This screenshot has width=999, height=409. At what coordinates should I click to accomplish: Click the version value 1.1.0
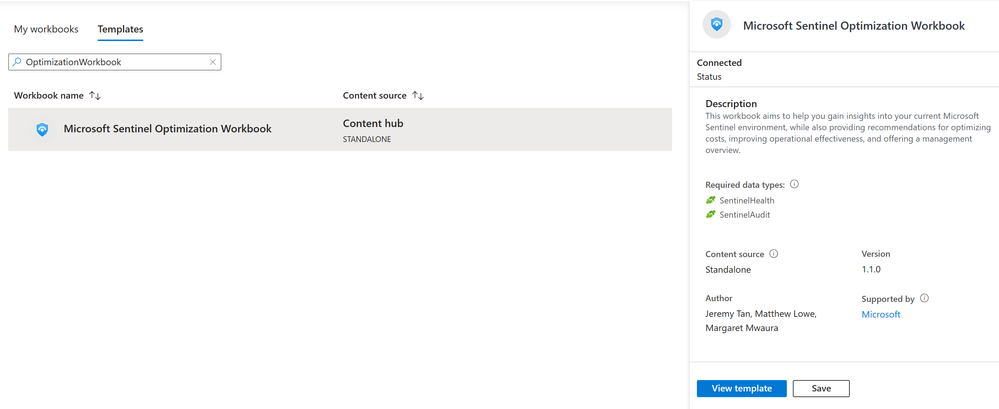[871, 269]
